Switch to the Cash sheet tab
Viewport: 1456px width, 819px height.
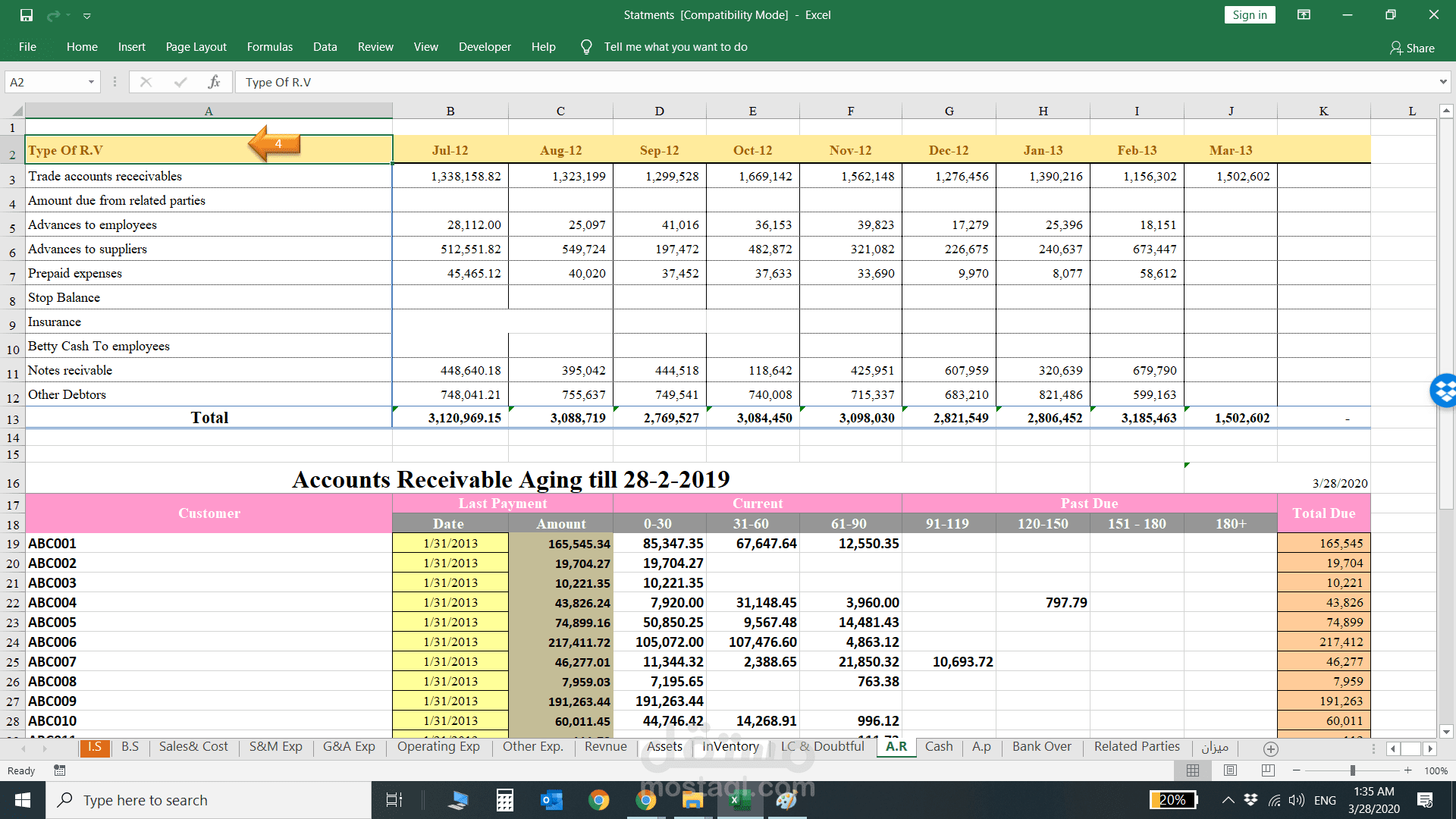939,746
